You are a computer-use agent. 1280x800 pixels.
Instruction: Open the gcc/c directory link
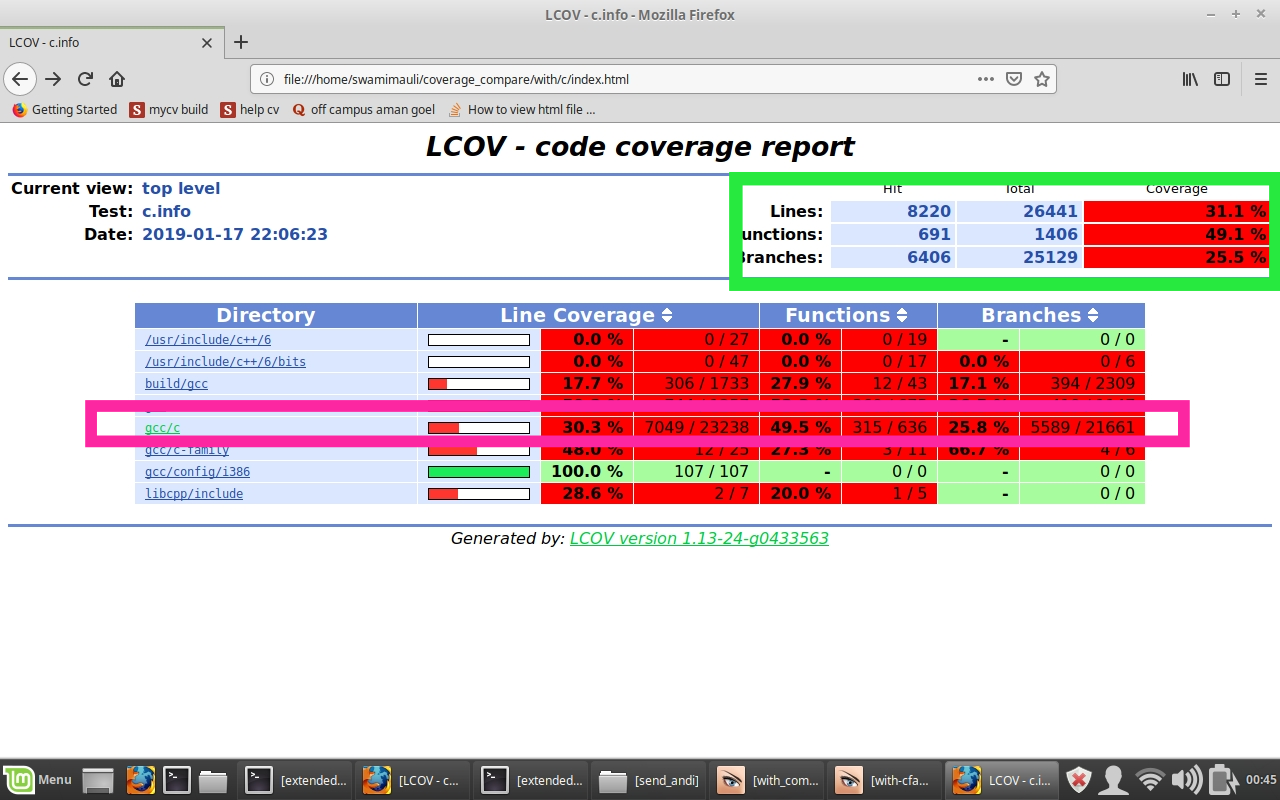[162, 428]
